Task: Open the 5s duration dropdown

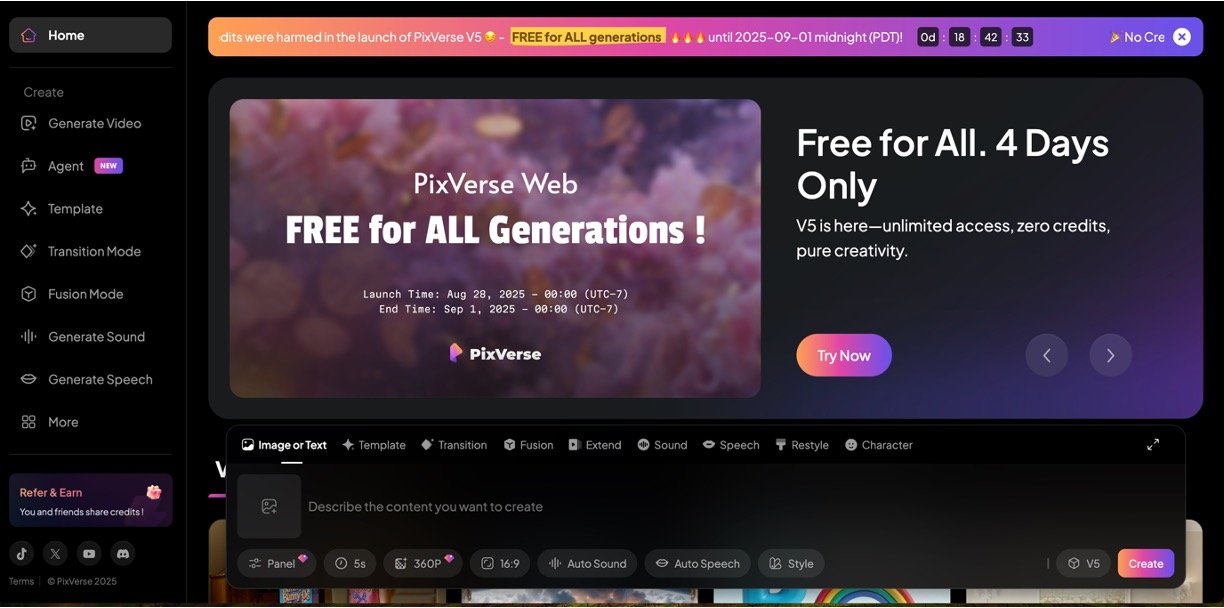Action: pos(350,563)
